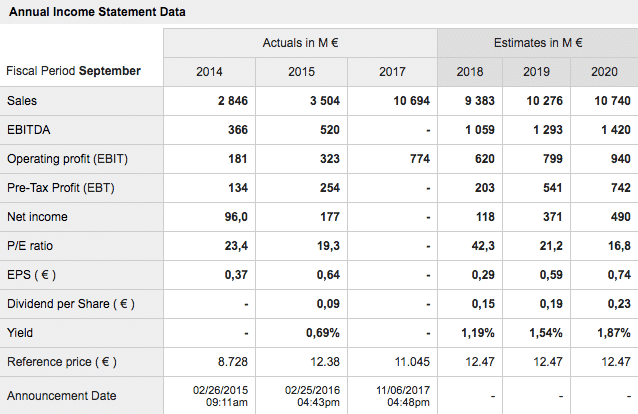
Task: Click the Fiscal Period September label
Action: point(74,71)
